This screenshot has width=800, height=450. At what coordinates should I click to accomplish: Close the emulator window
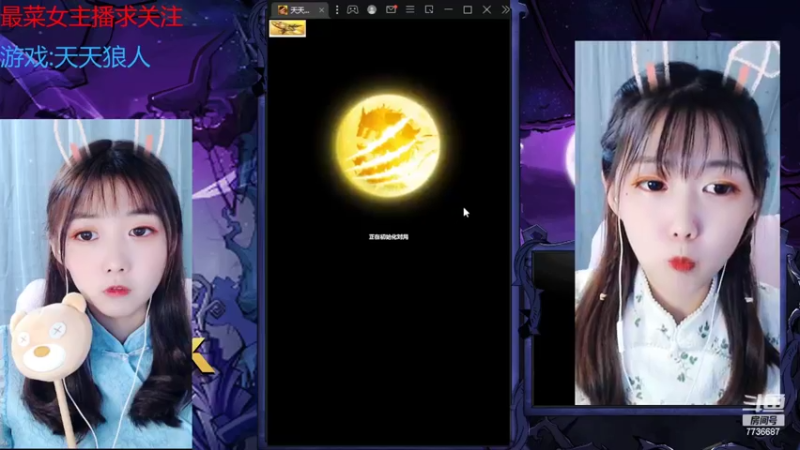pyautogui.click(x=487, y=9)
